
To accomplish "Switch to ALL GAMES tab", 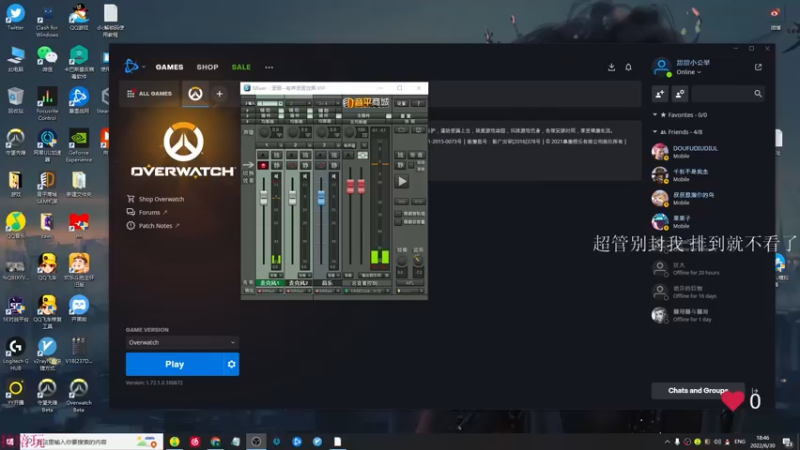I will click(150, 94).
